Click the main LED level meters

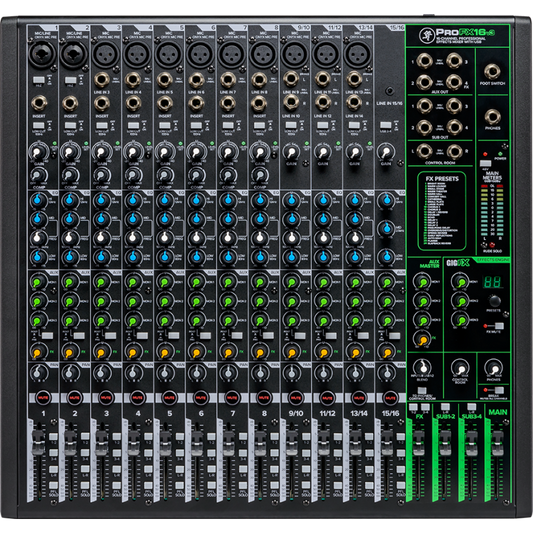pos(492,211)
